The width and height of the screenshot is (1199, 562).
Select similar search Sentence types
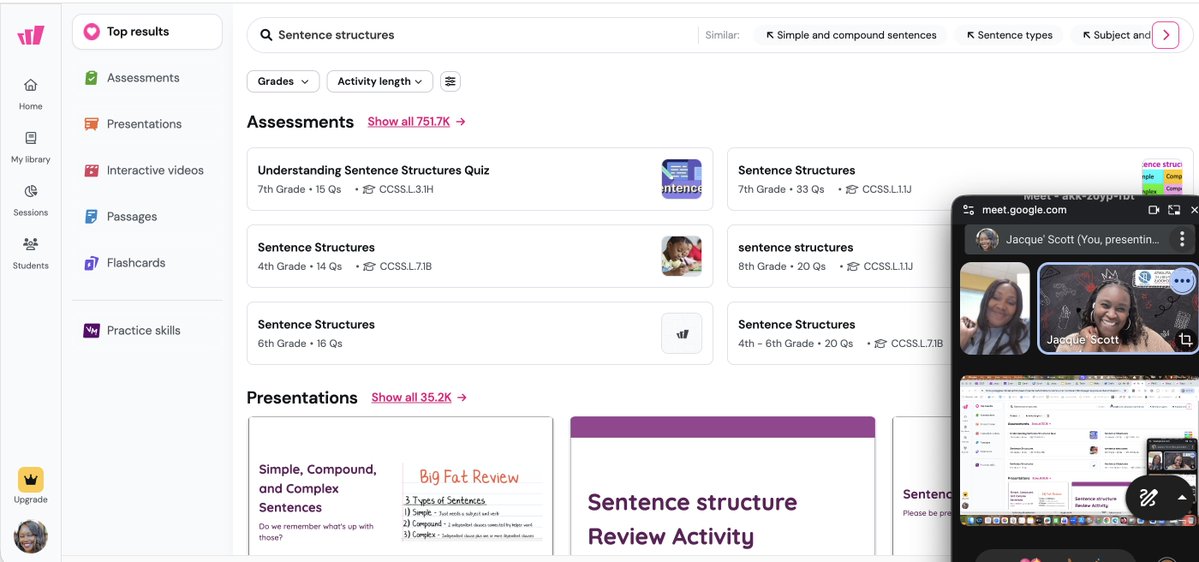1009,35
